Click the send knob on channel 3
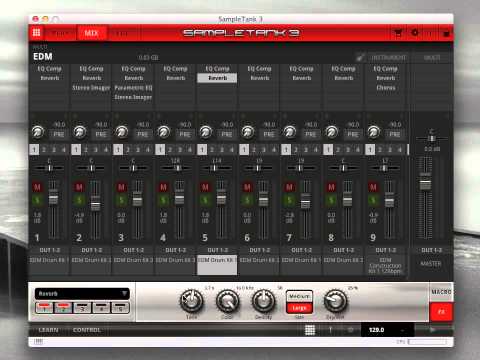This screenshot has width=480, height=360. pos(122,132)
